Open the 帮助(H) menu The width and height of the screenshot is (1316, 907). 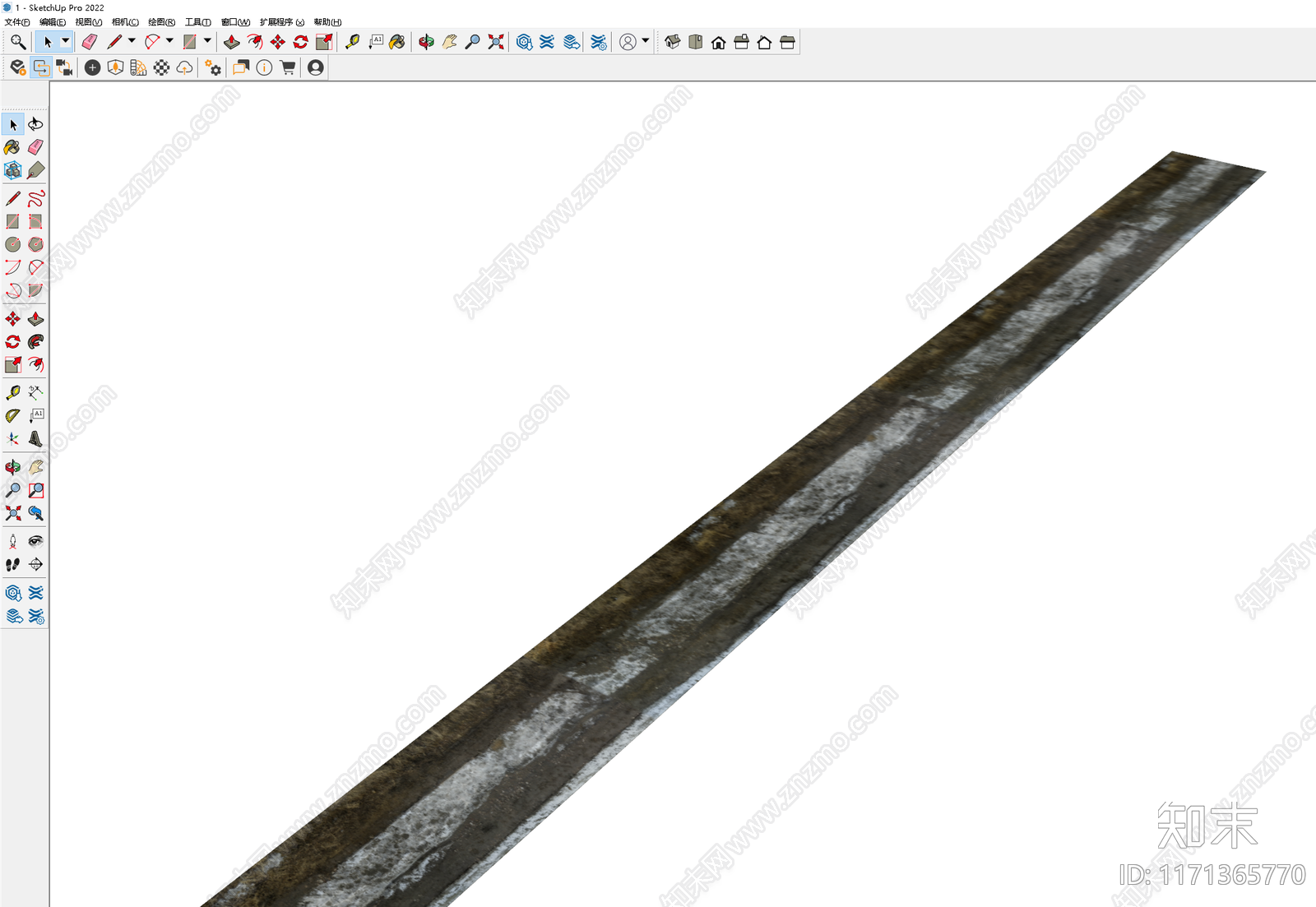[x=327, y=22]
